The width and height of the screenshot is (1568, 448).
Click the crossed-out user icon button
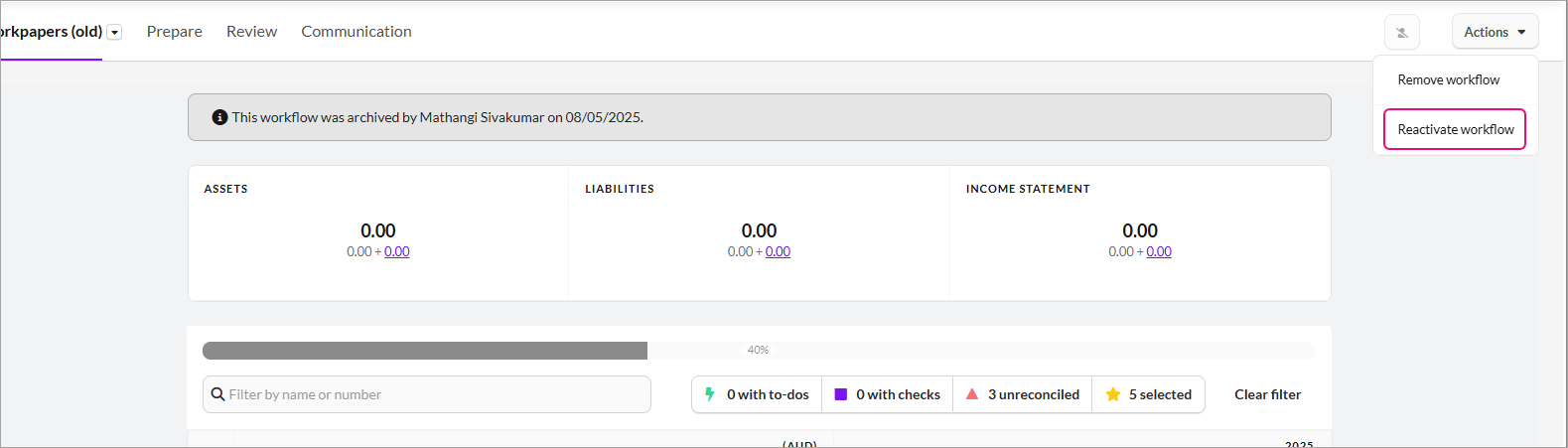click(1401, 33)
